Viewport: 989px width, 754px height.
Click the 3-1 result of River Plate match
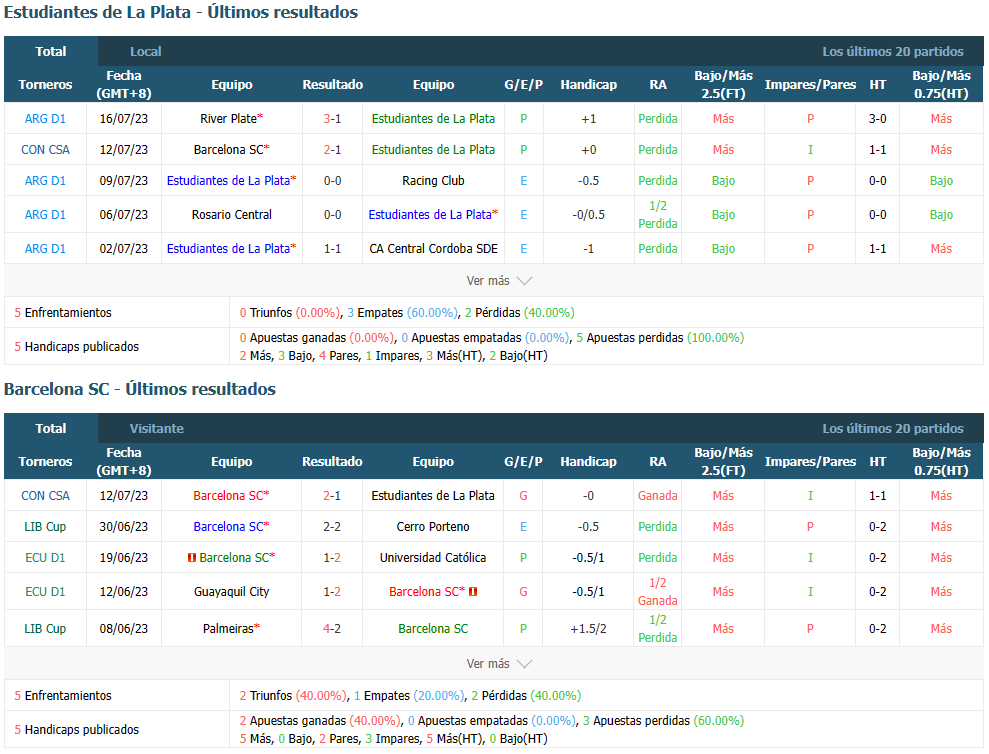(332, 119)
